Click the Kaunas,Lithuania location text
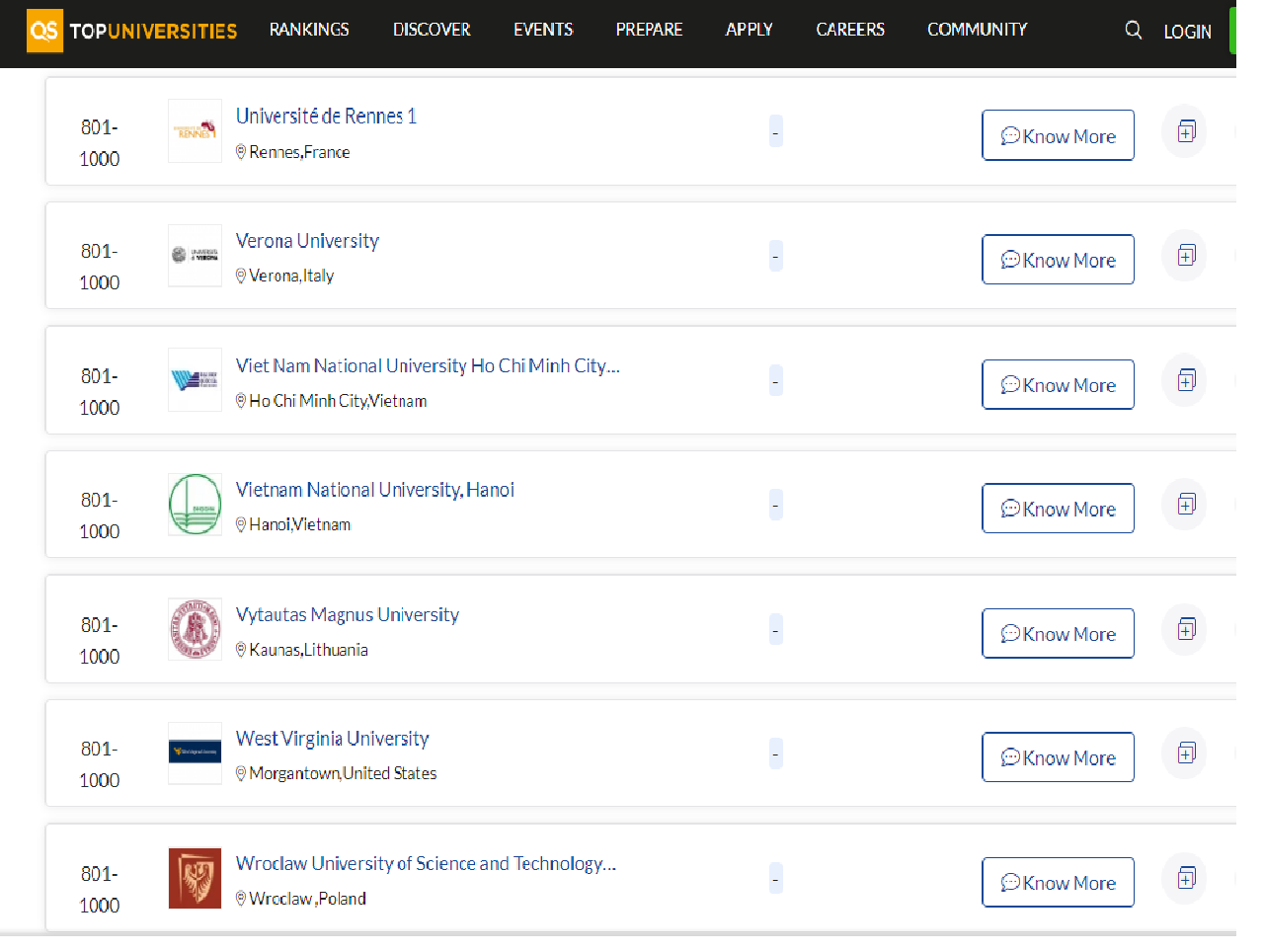The image size is (1264, 952). 308,650
